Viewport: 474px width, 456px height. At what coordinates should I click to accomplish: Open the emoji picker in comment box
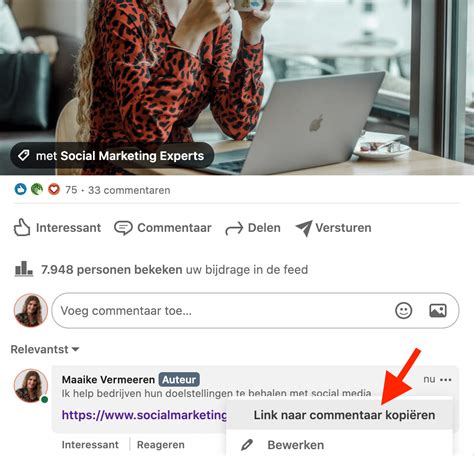point(404,311)
